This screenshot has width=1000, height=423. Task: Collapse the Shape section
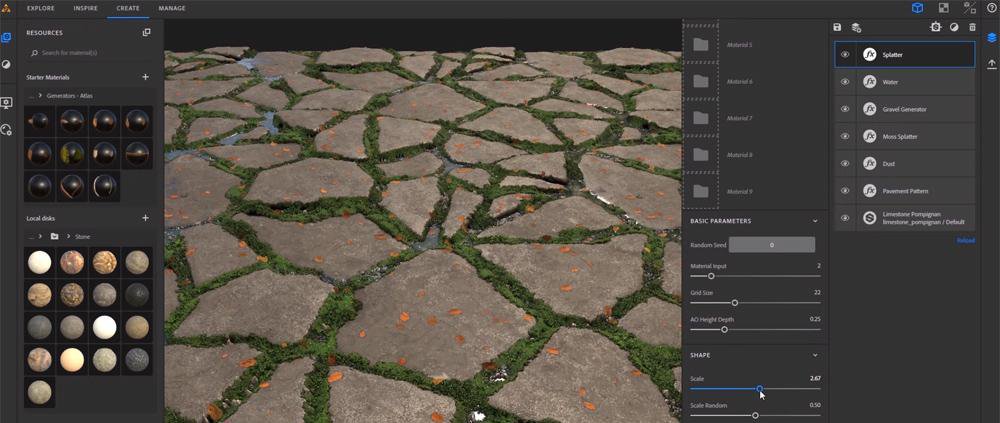click(815, 355)
